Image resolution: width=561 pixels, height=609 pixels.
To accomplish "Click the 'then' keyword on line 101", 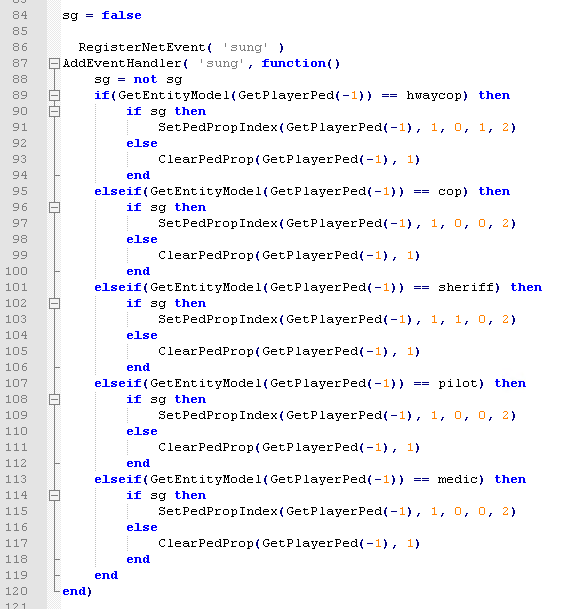I will (526, 287).
